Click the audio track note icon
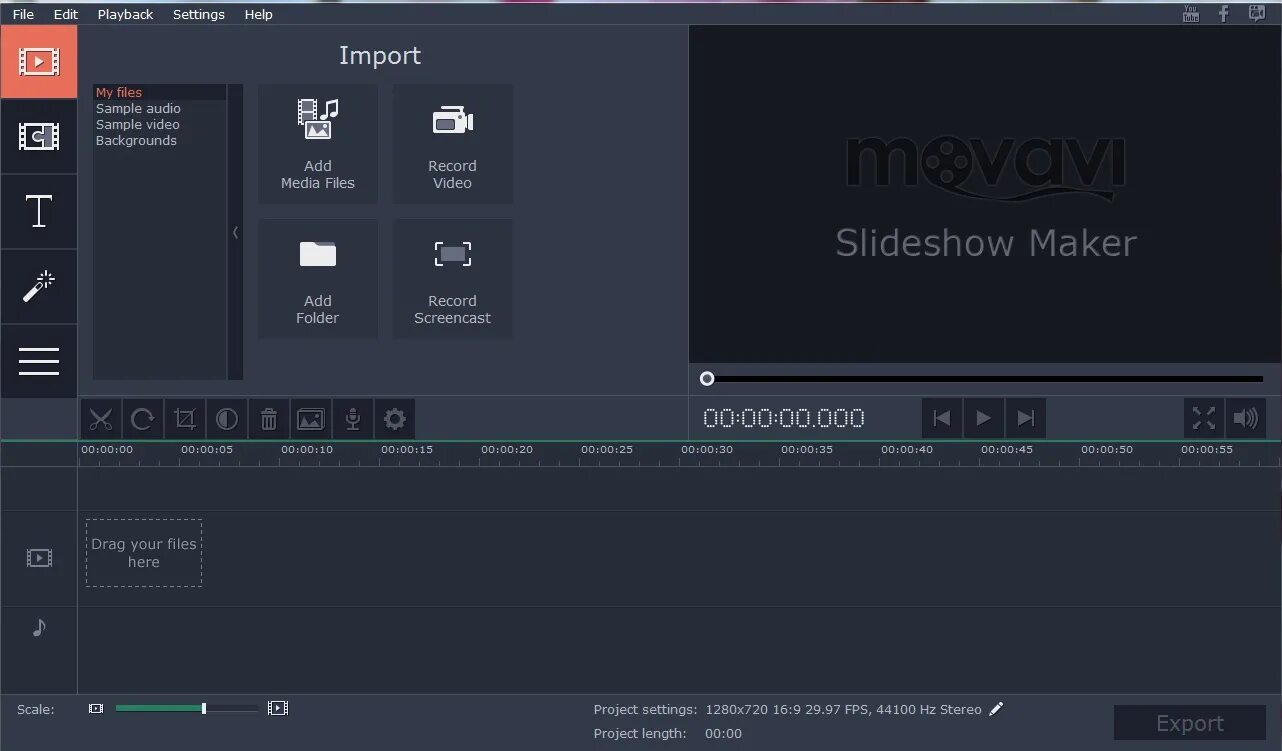Screen dimensions: 1282x751 [x=39, y=627]
